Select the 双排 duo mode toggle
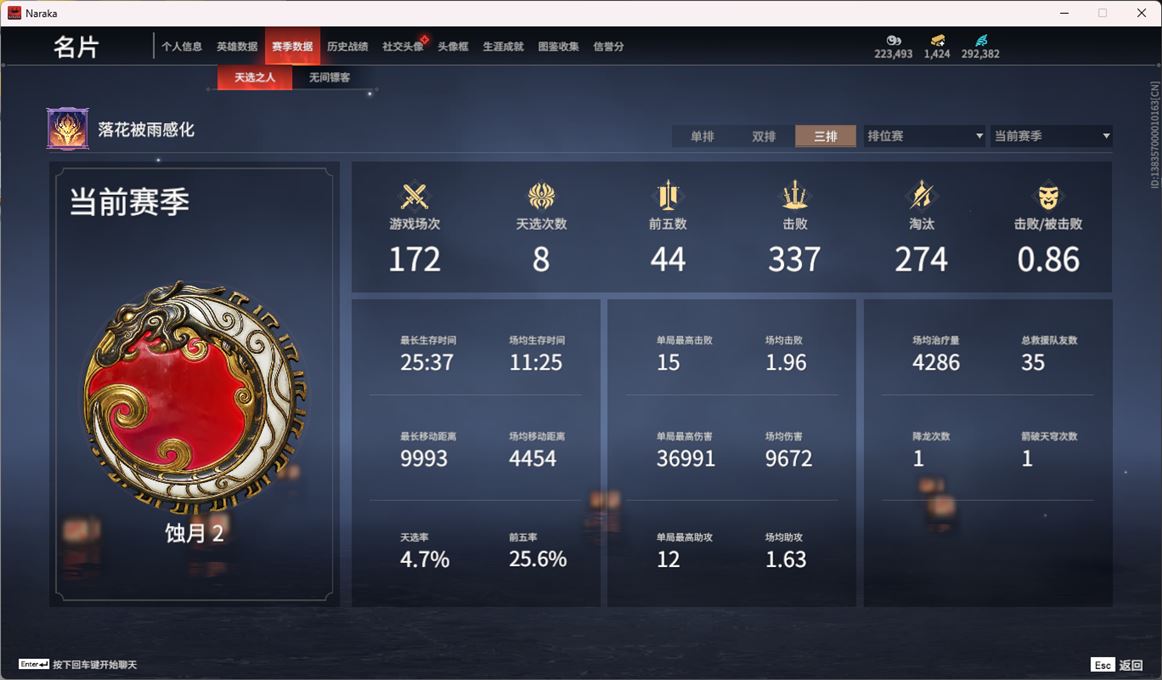 [x=763, y=136]
